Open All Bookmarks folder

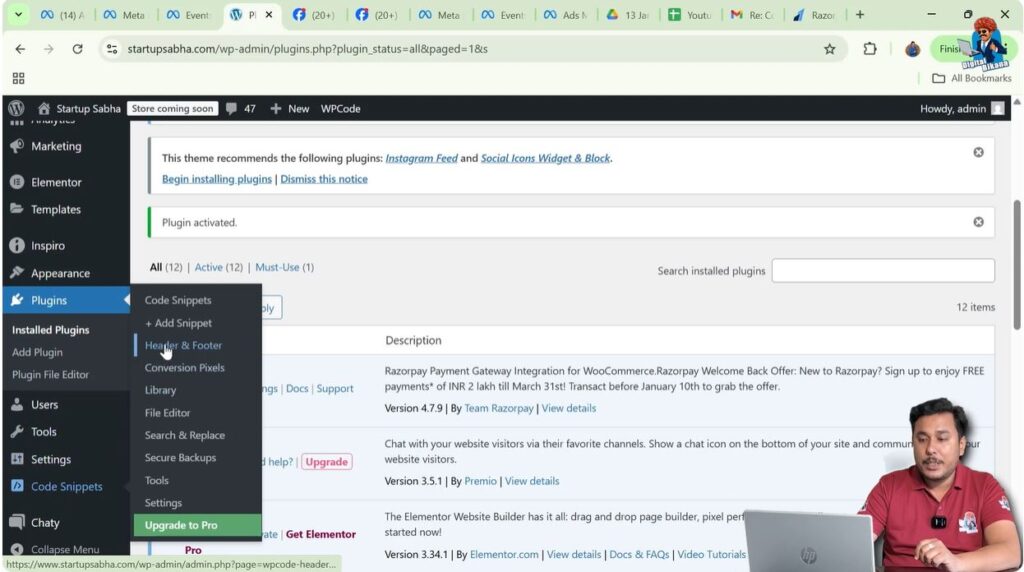pos(972,78)
